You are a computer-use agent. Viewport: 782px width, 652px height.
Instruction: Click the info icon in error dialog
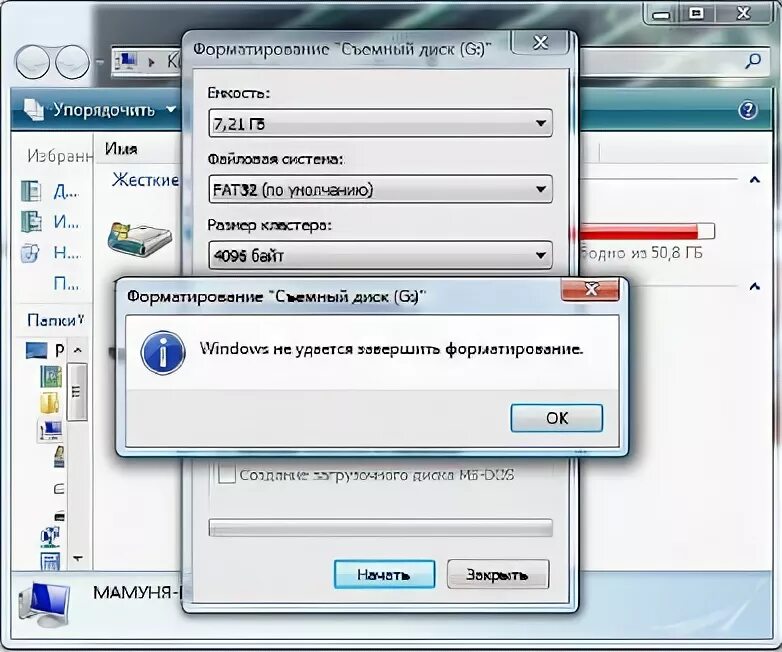click(x=163, y=353)
